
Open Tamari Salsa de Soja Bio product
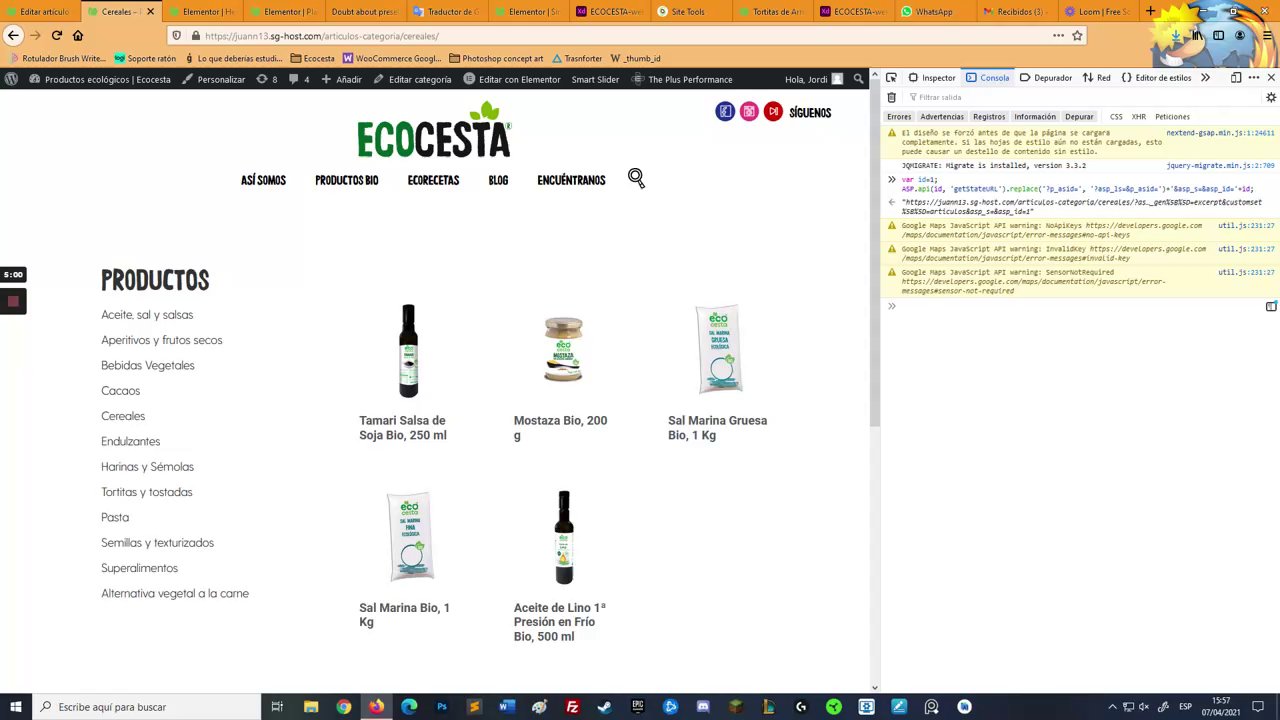click(x=403, y=428)
